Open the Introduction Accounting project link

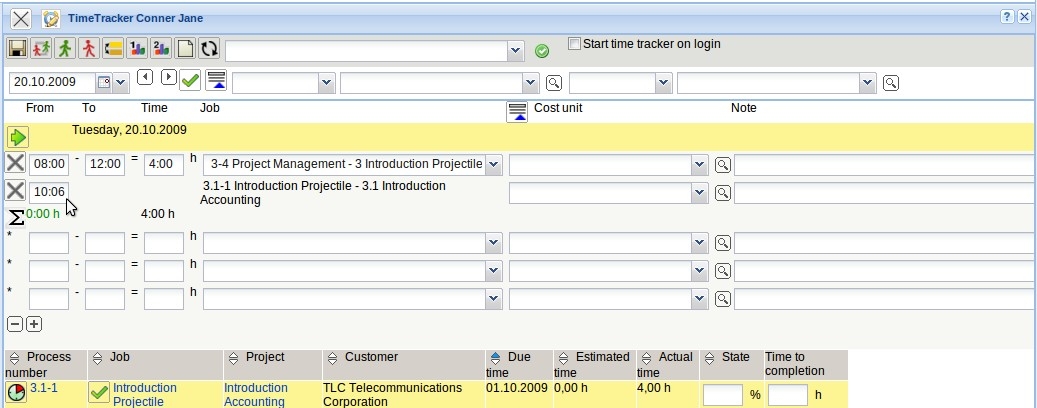pos(256,395)
